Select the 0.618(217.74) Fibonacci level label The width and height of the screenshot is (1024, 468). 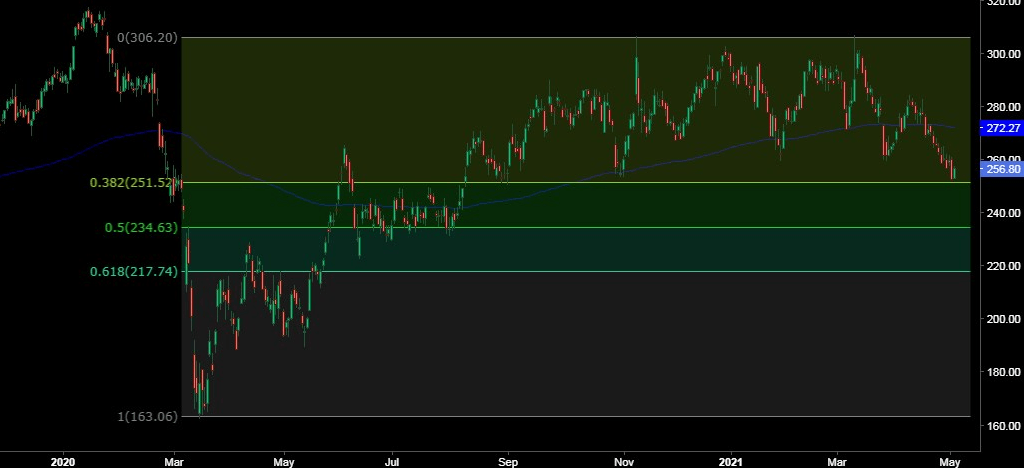click(x=134, y=272)
